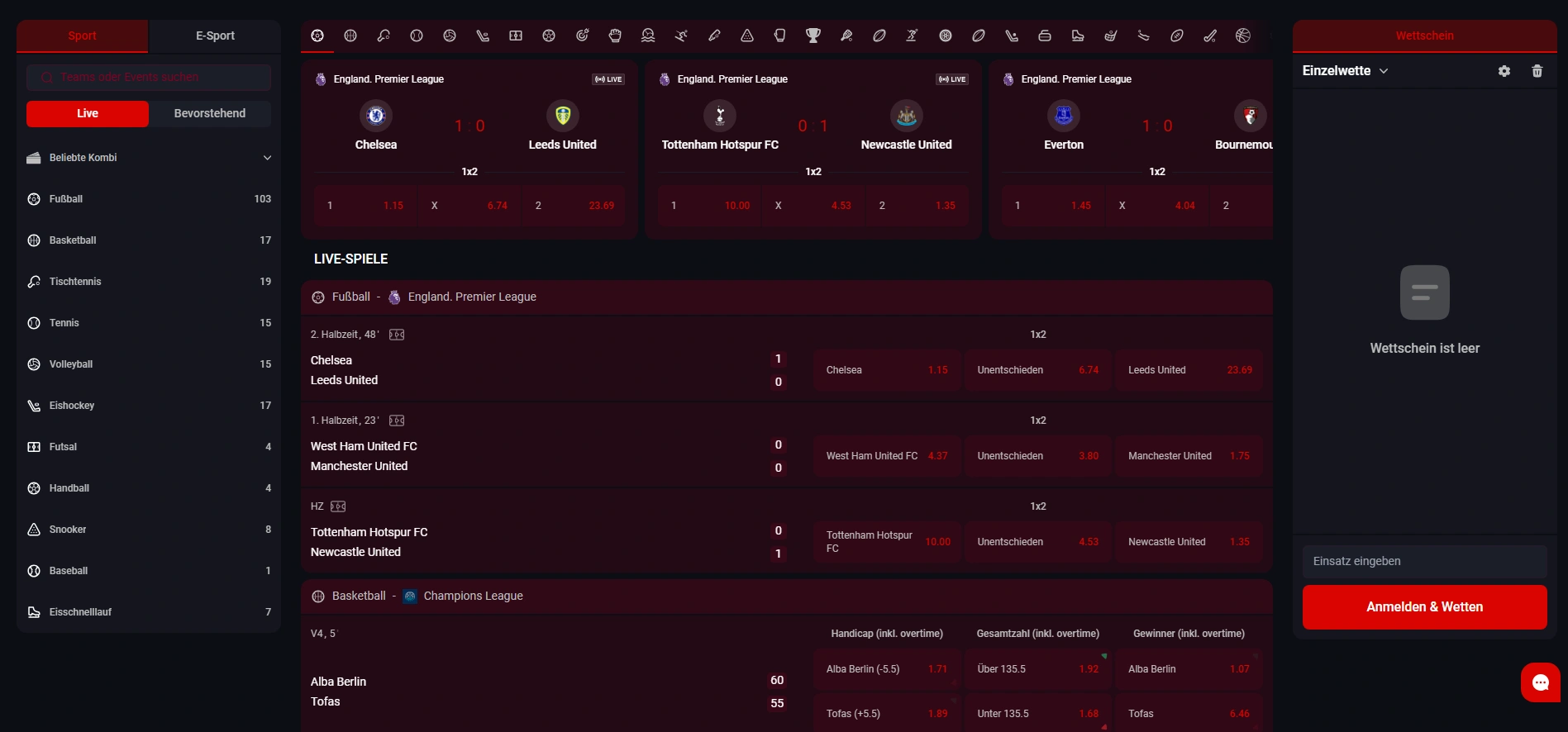Select the darts target icon in top bar

click(582, 36)
